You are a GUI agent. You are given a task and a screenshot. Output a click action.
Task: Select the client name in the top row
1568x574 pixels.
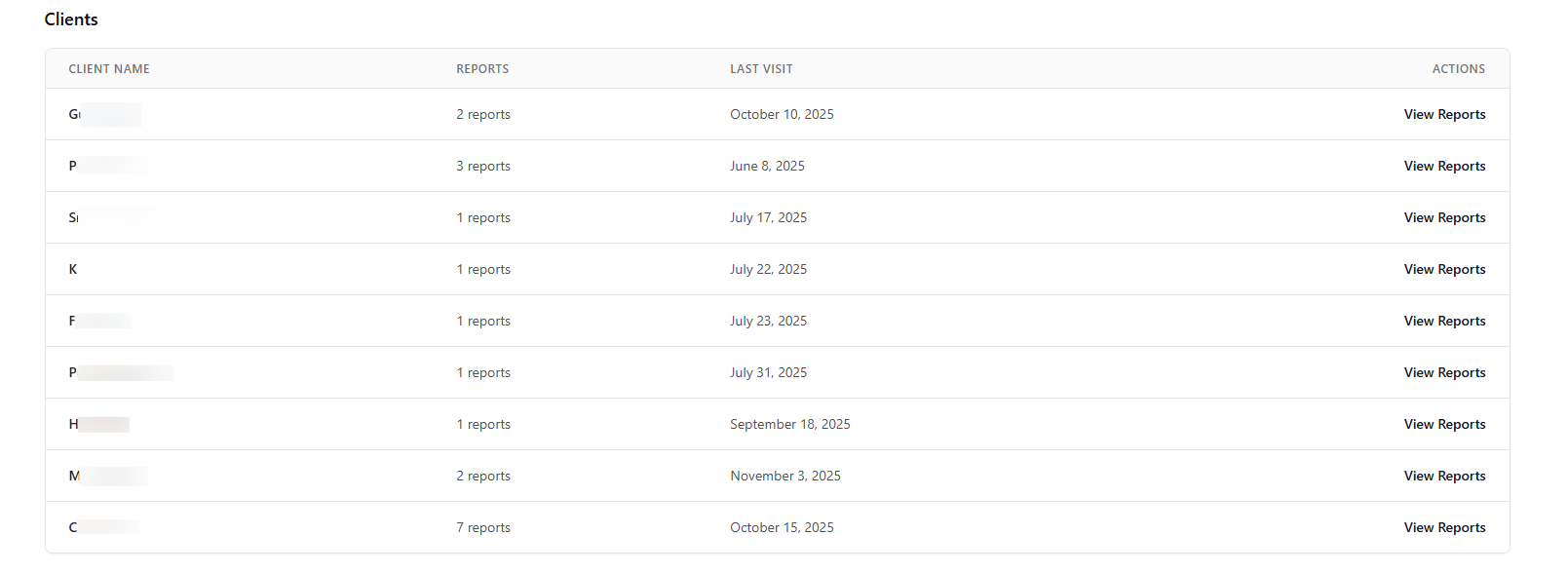pyautogui.click(x=102, y=114)
